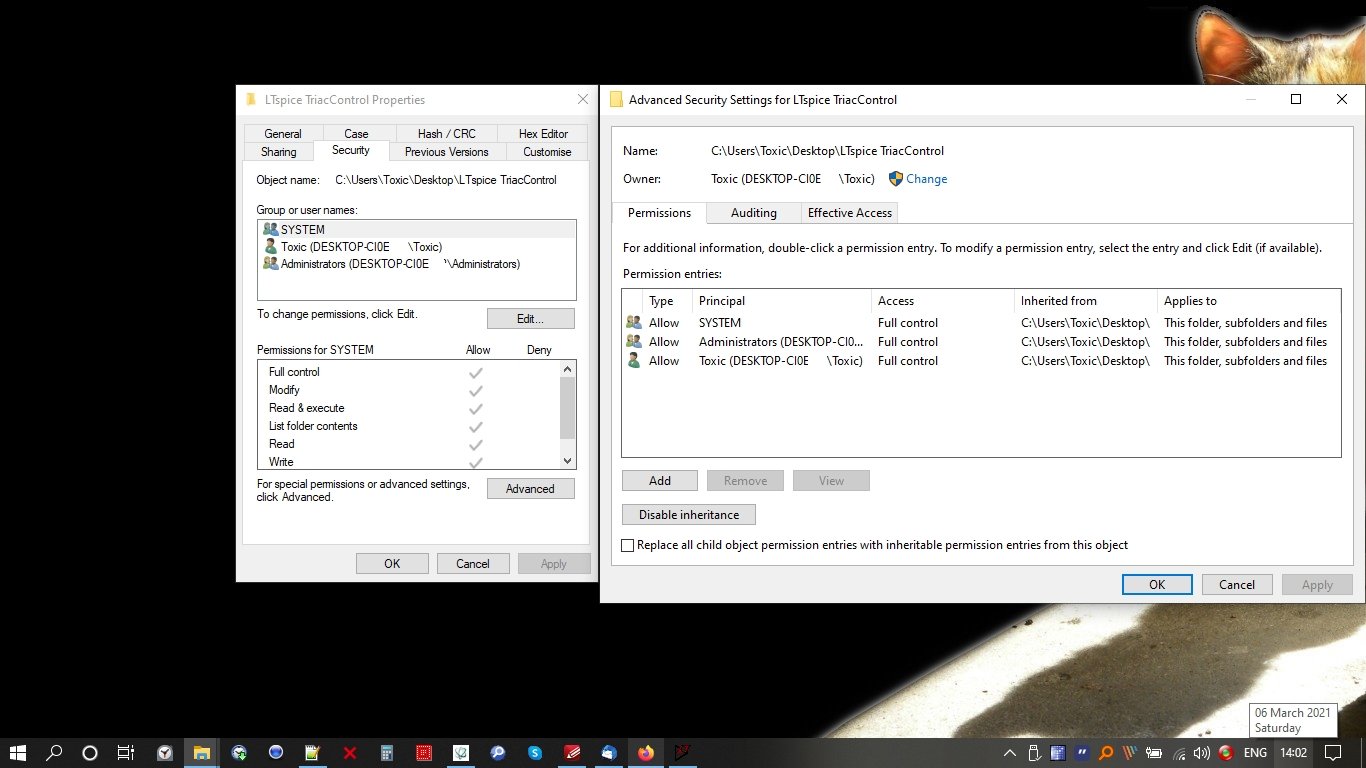Open the red dotted-square taskbar app
The height and width of the screenshot is (768, 1366).
(x=424, y=752)
